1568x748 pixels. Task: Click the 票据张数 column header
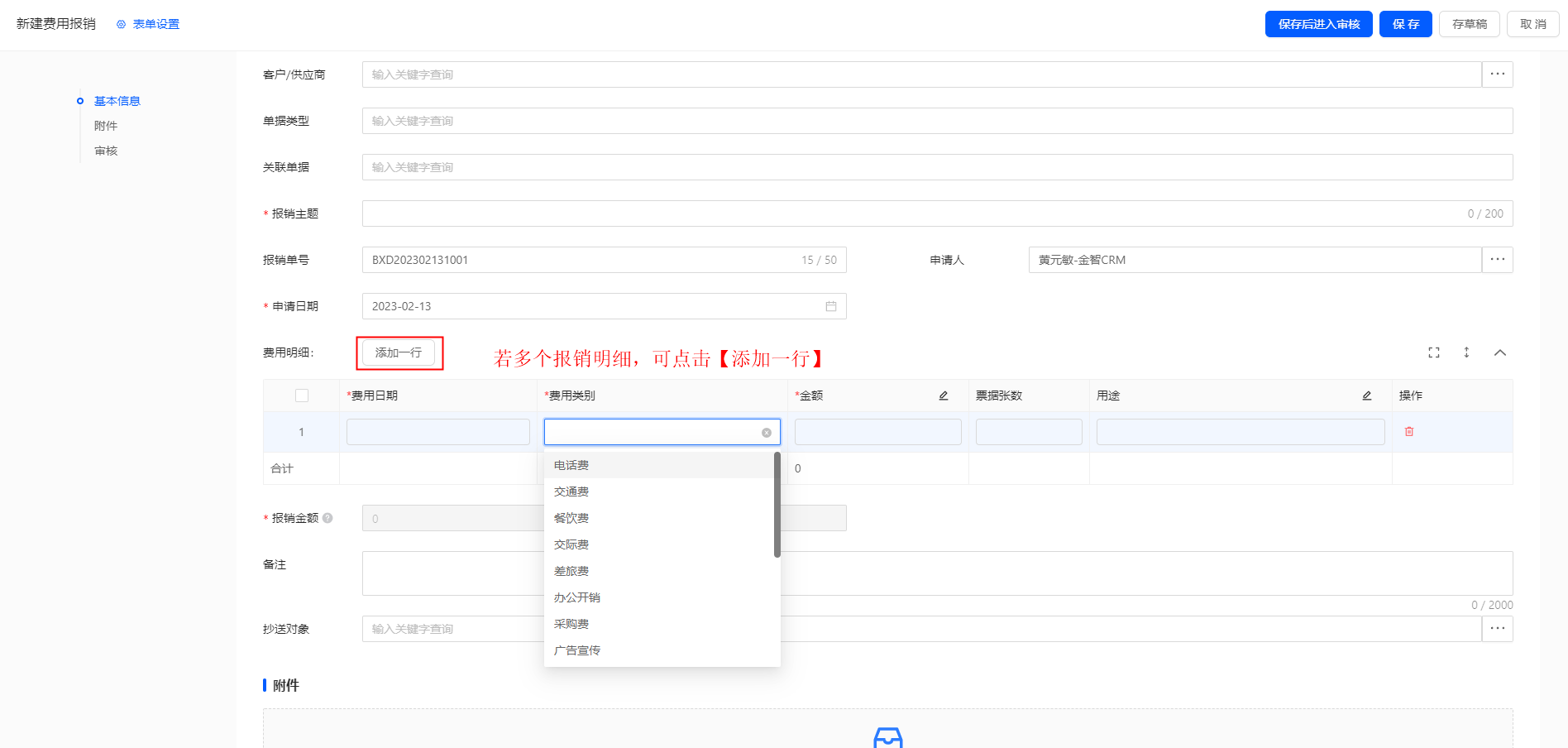point(1029,396)
